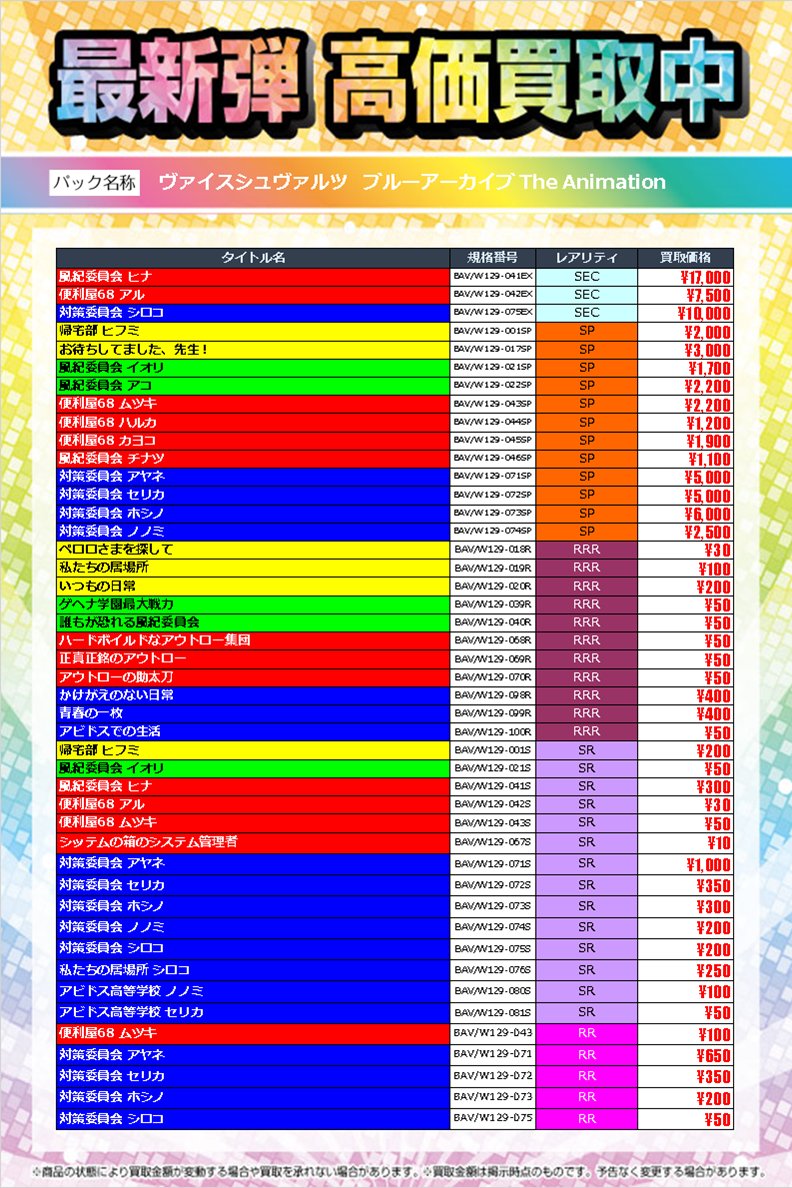Click the ¥2,500 price cell

click(685, 531)
